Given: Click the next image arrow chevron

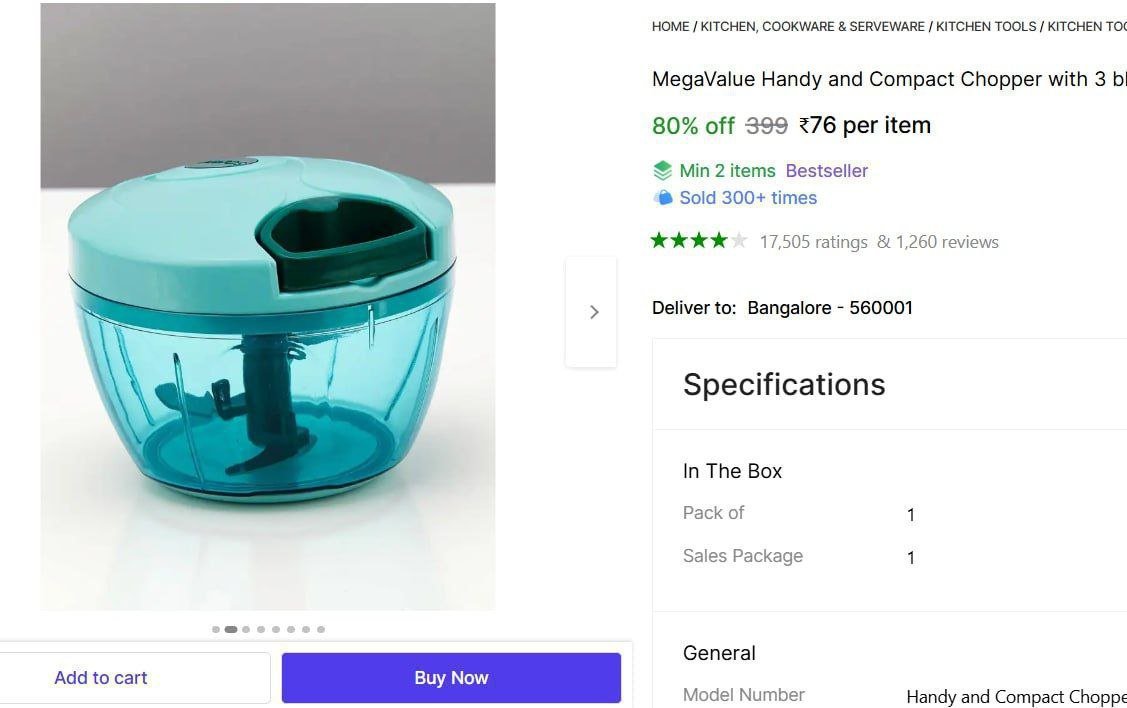Looking at the screenshot, I should [x=593, y=312].
